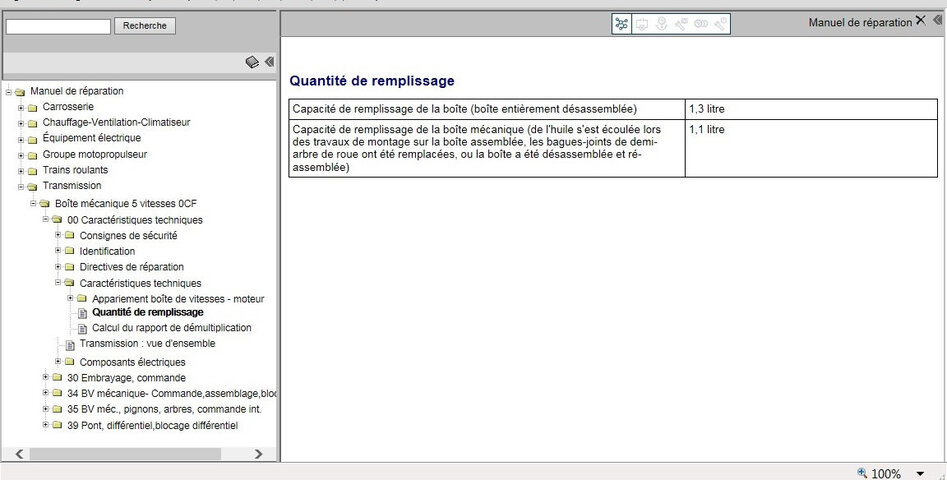Viewport: 947px width, 480px height.
Task: Select Trains roulants label
Action: pos(75,170)
